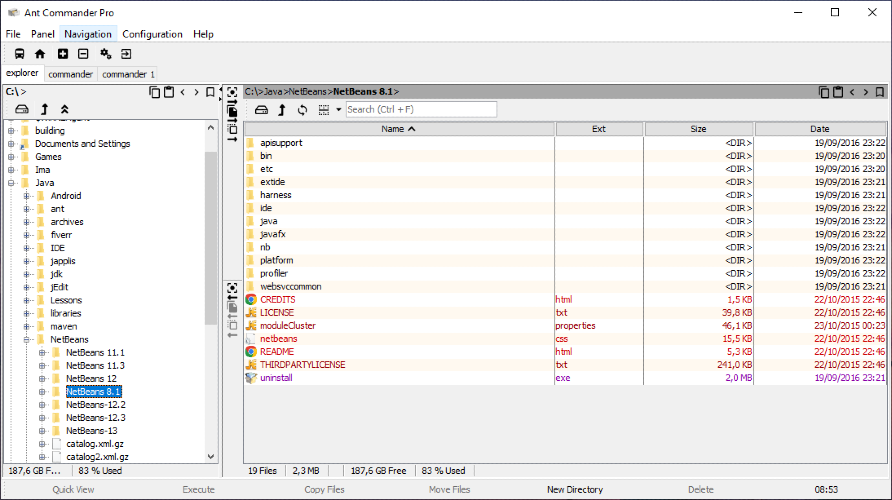Expand the Android tree node
Viewport: 892px width, 500px height.
coord(26,196)
